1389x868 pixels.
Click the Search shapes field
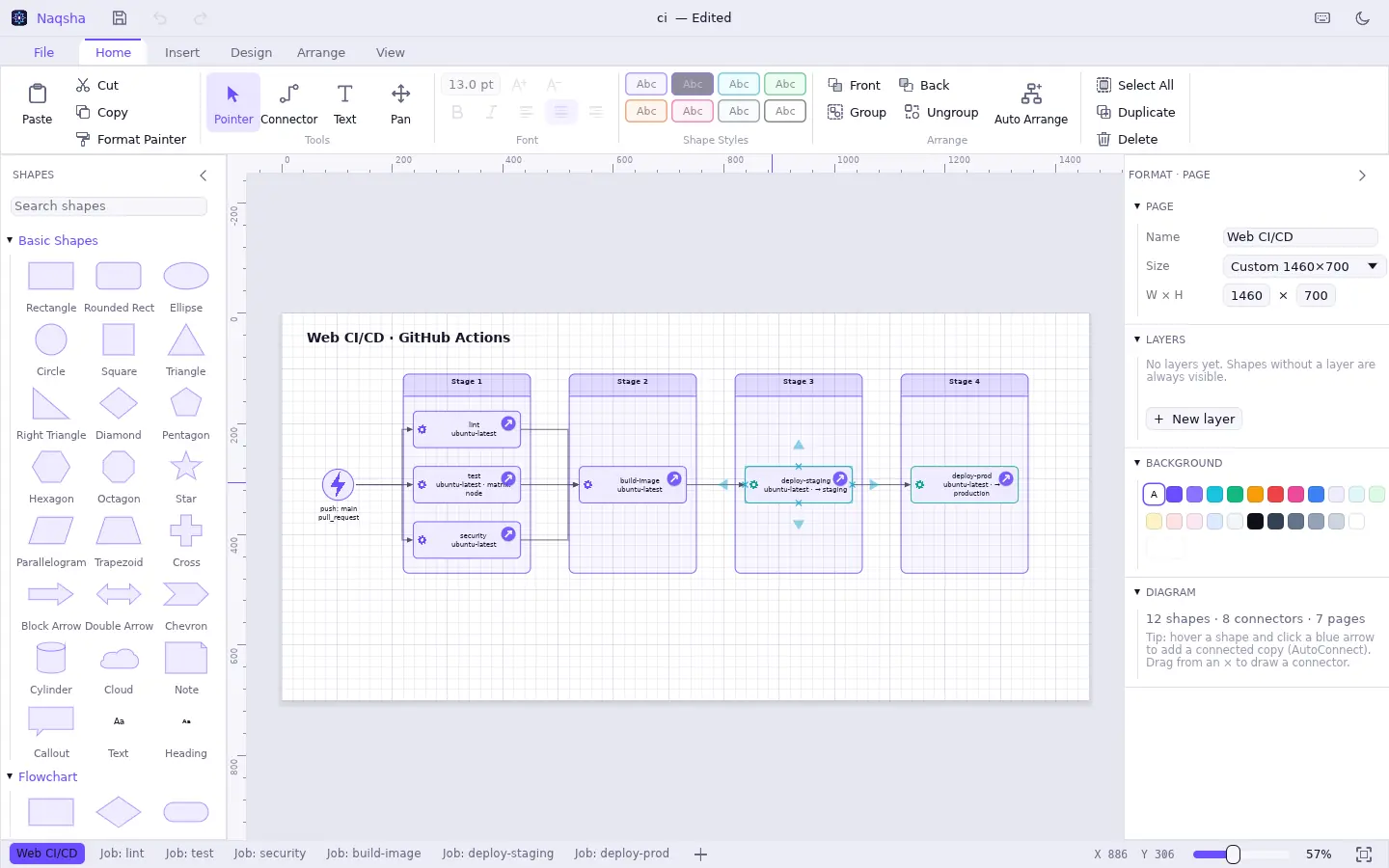pos(109,206)
